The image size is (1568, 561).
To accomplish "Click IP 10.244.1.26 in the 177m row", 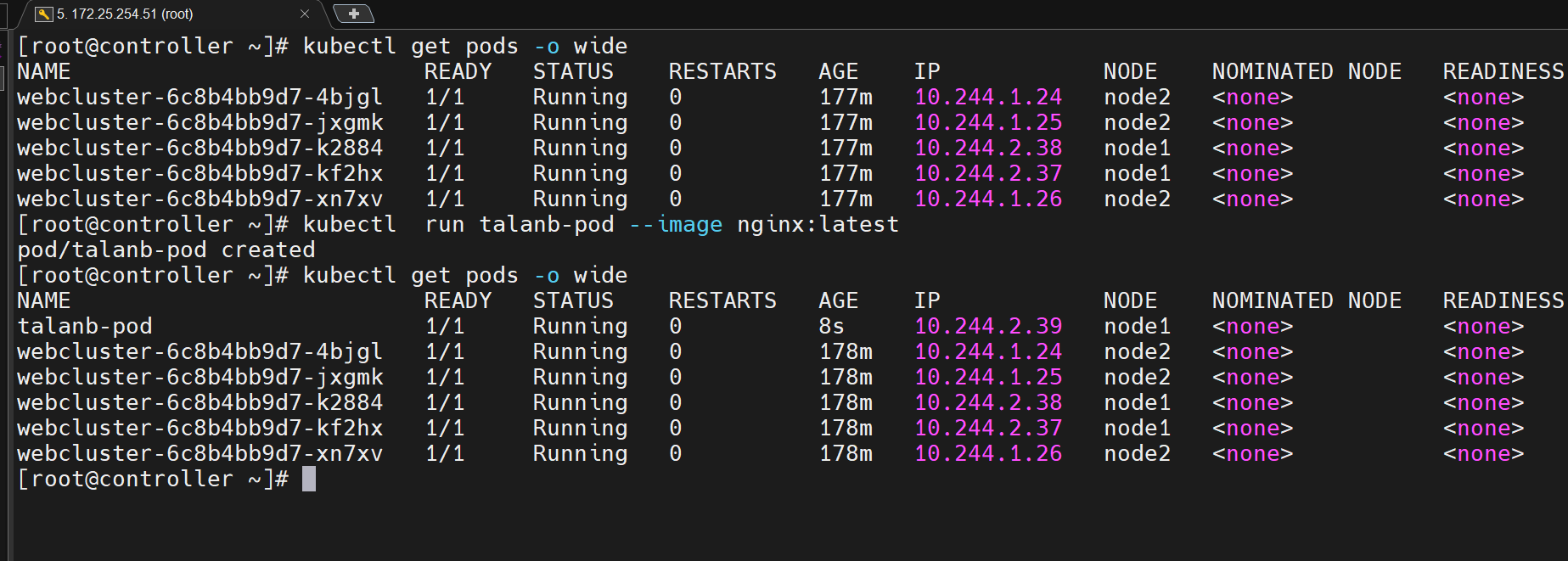I will (988, 199).
